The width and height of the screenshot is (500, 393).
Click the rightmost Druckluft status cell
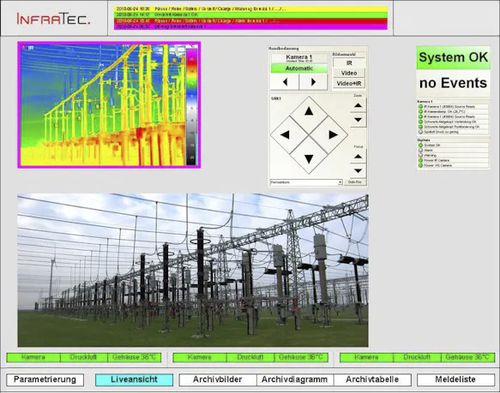tap(417, 357)
